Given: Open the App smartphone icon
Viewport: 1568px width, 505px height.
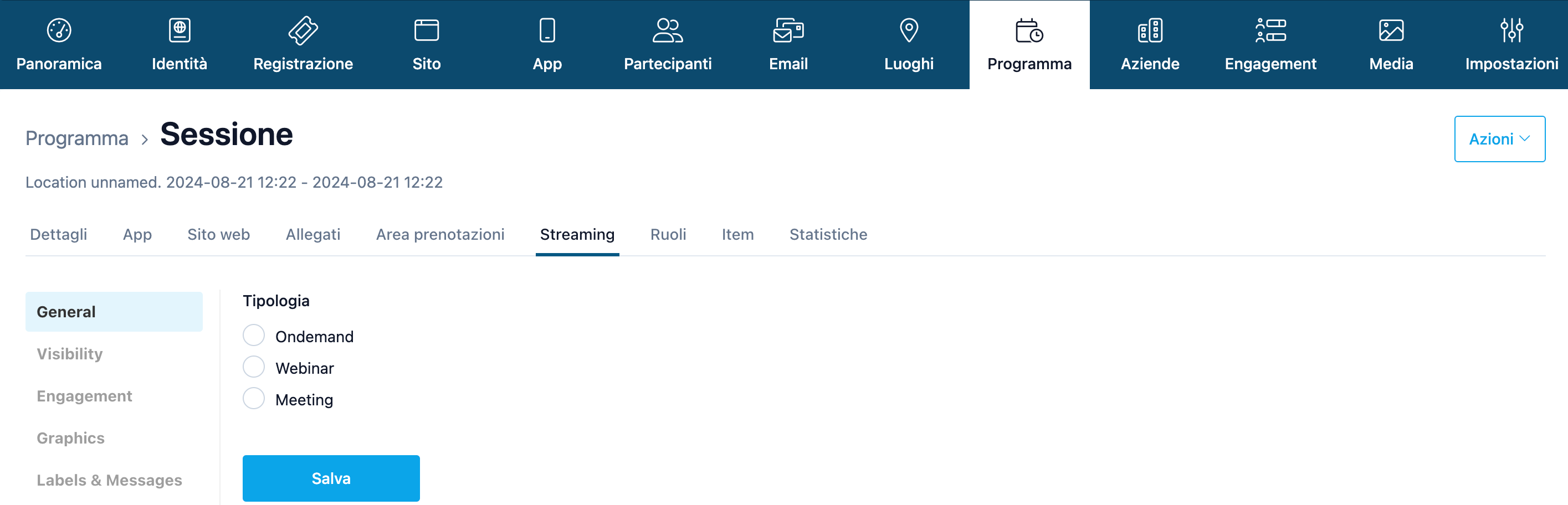Looking at the screenshot, I should [x=547, y=30].
